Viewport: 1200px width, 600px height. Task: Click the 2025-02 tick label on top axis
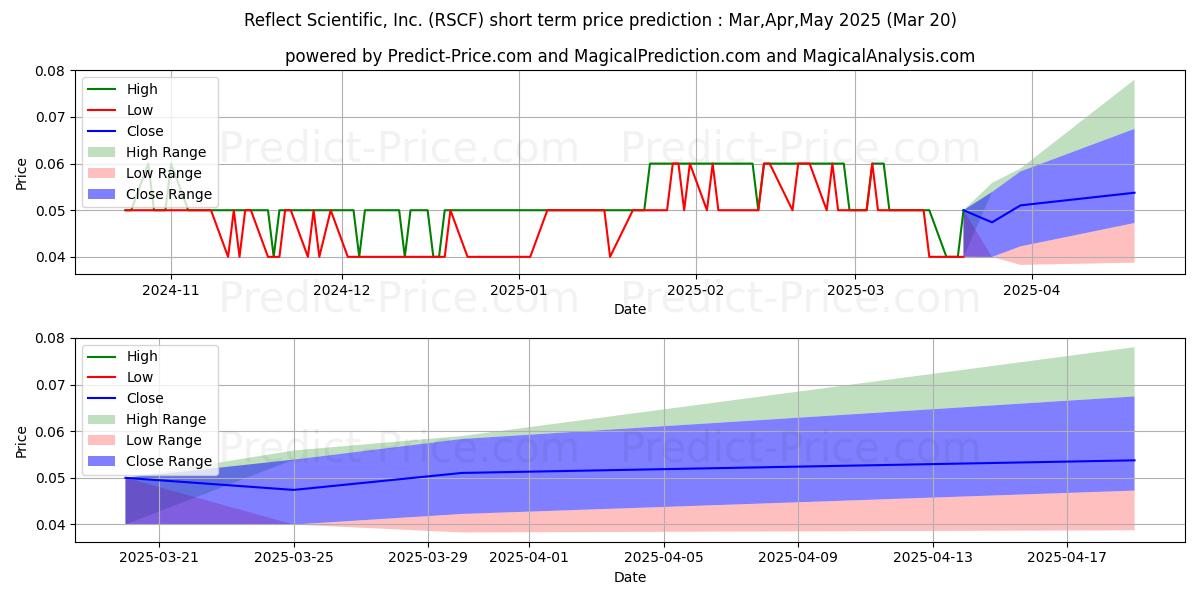point(695,290)
